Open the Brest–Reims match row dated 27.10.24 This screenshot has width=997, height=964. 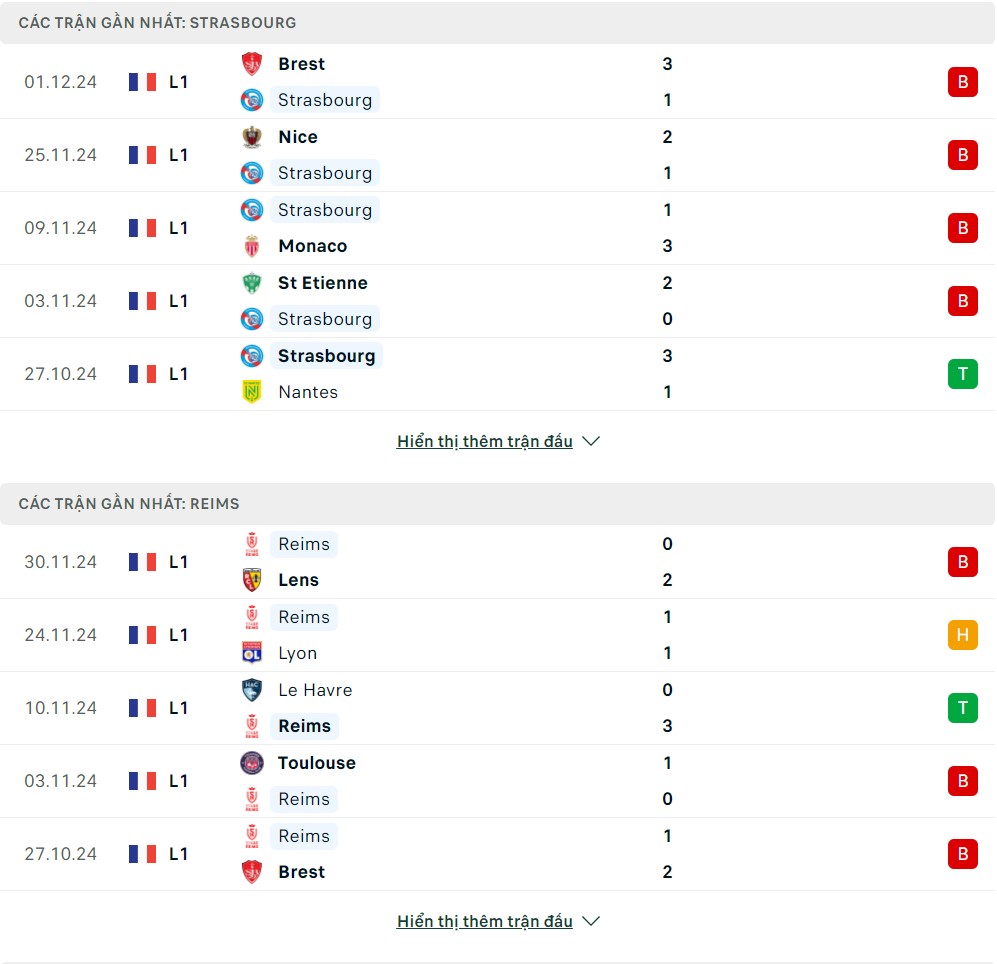pos(500,854)
